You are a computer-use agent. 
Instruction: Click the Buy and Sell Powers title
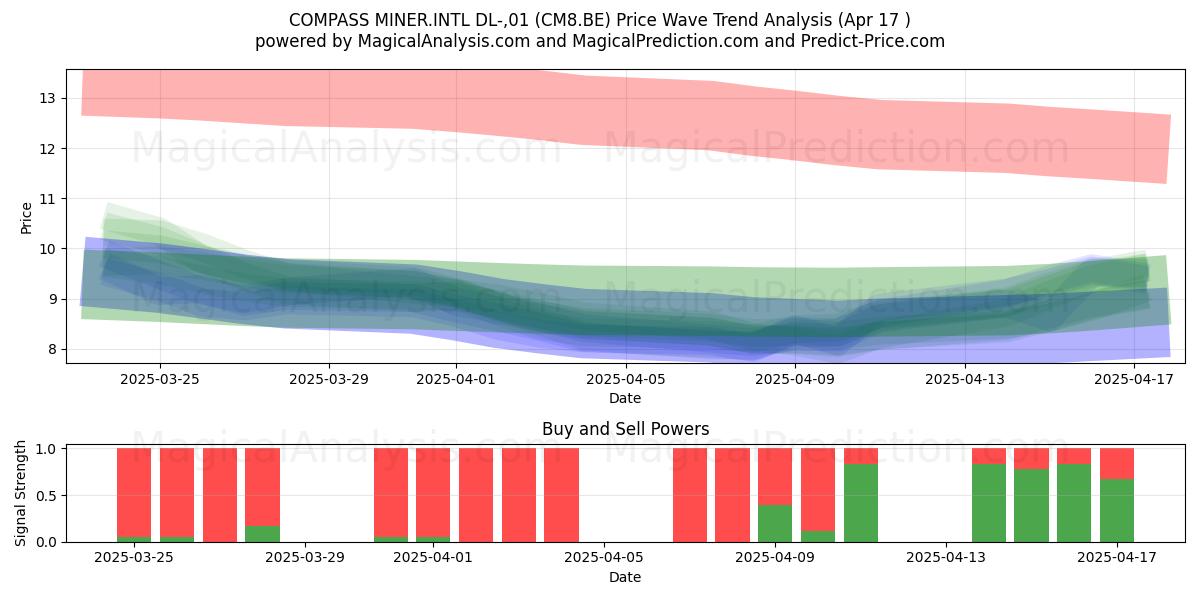coord(625,429)
